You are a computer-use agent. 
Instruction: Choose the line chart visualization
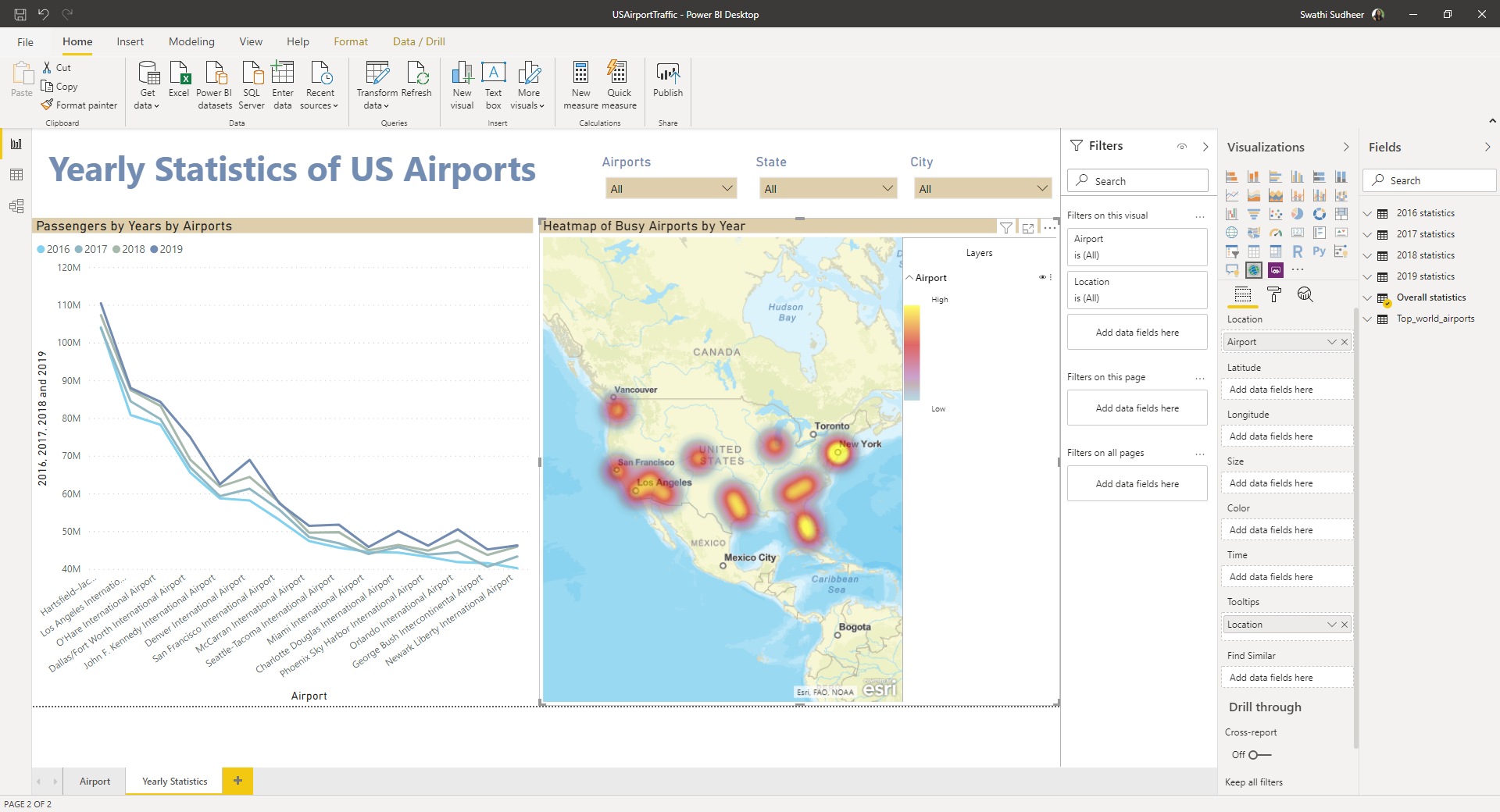coord(1232,195)
